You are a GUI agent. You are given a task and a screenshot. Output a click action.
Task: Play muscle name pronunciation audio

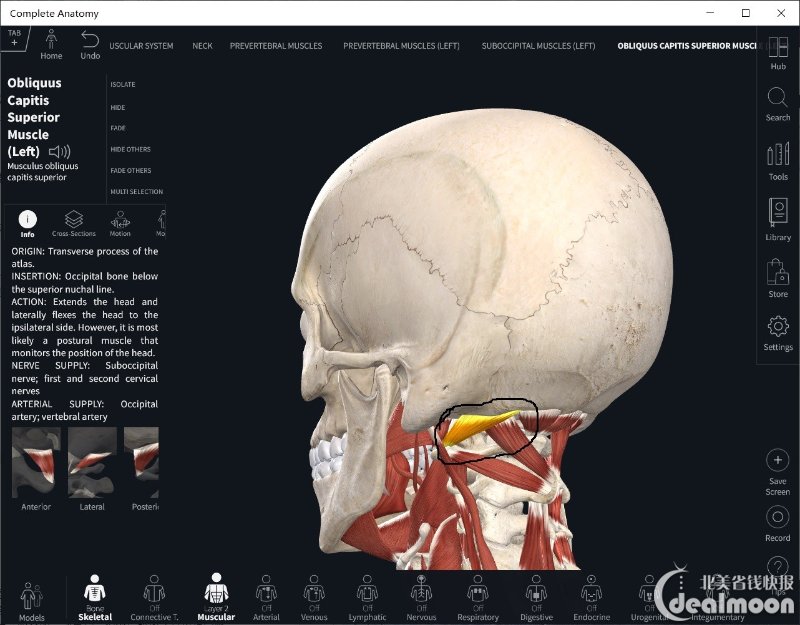(60, 152)
